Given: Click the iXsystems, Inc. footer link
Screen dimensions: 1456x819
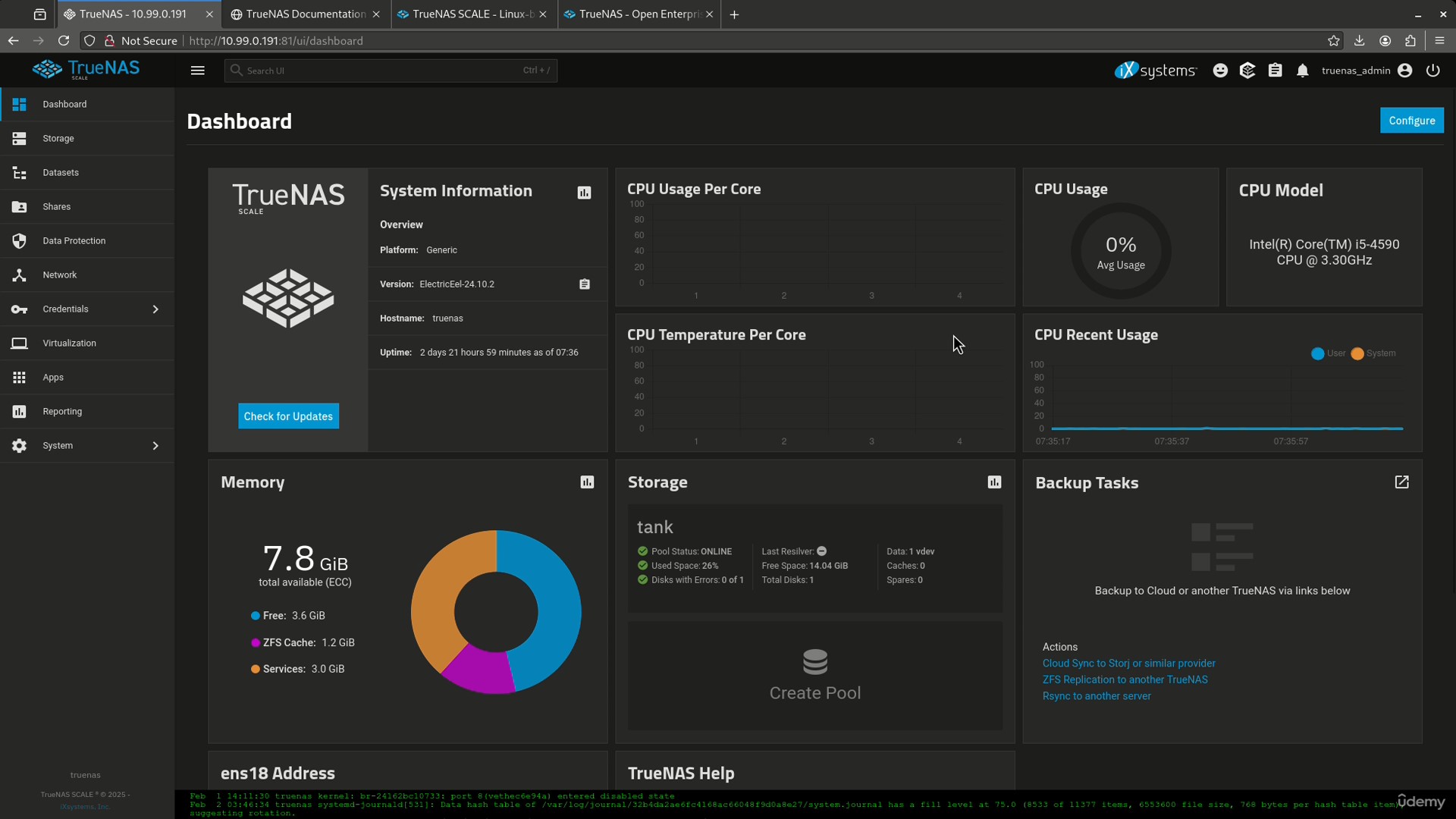Looking at the screenshot, I should coord(85,807).
